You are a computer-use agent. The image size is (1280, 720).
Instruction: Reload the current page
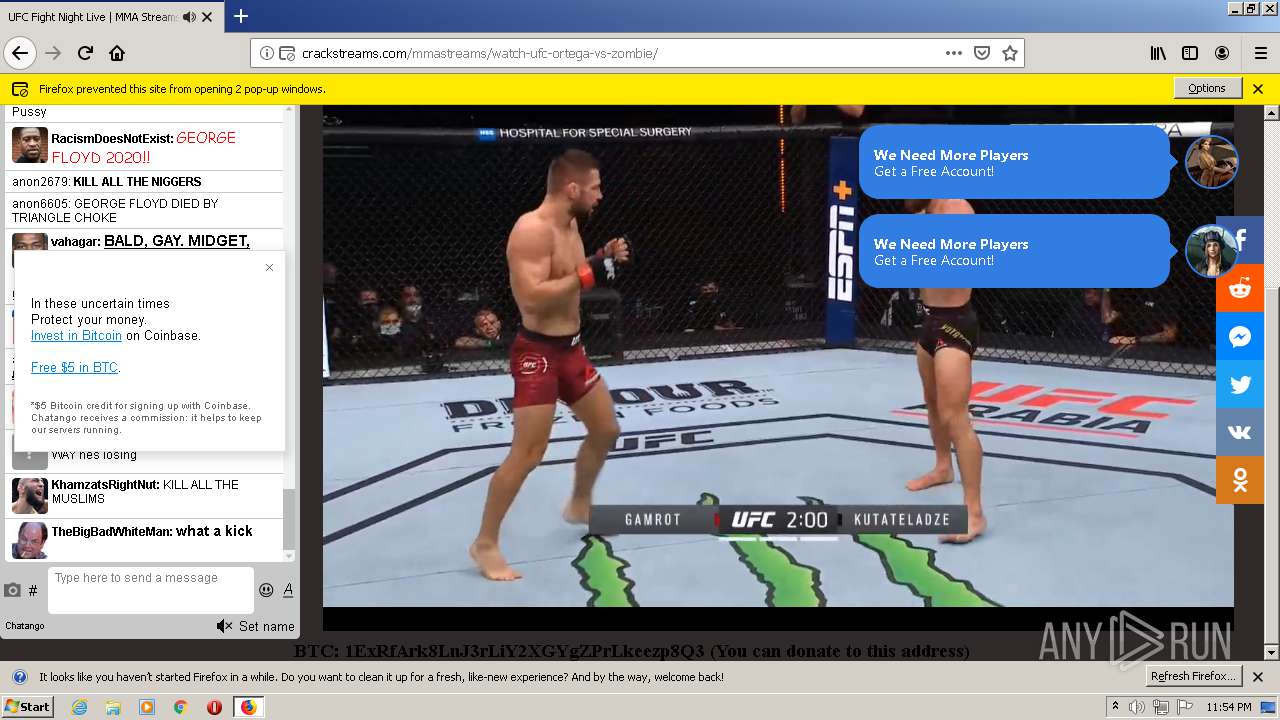click(85, 53)
